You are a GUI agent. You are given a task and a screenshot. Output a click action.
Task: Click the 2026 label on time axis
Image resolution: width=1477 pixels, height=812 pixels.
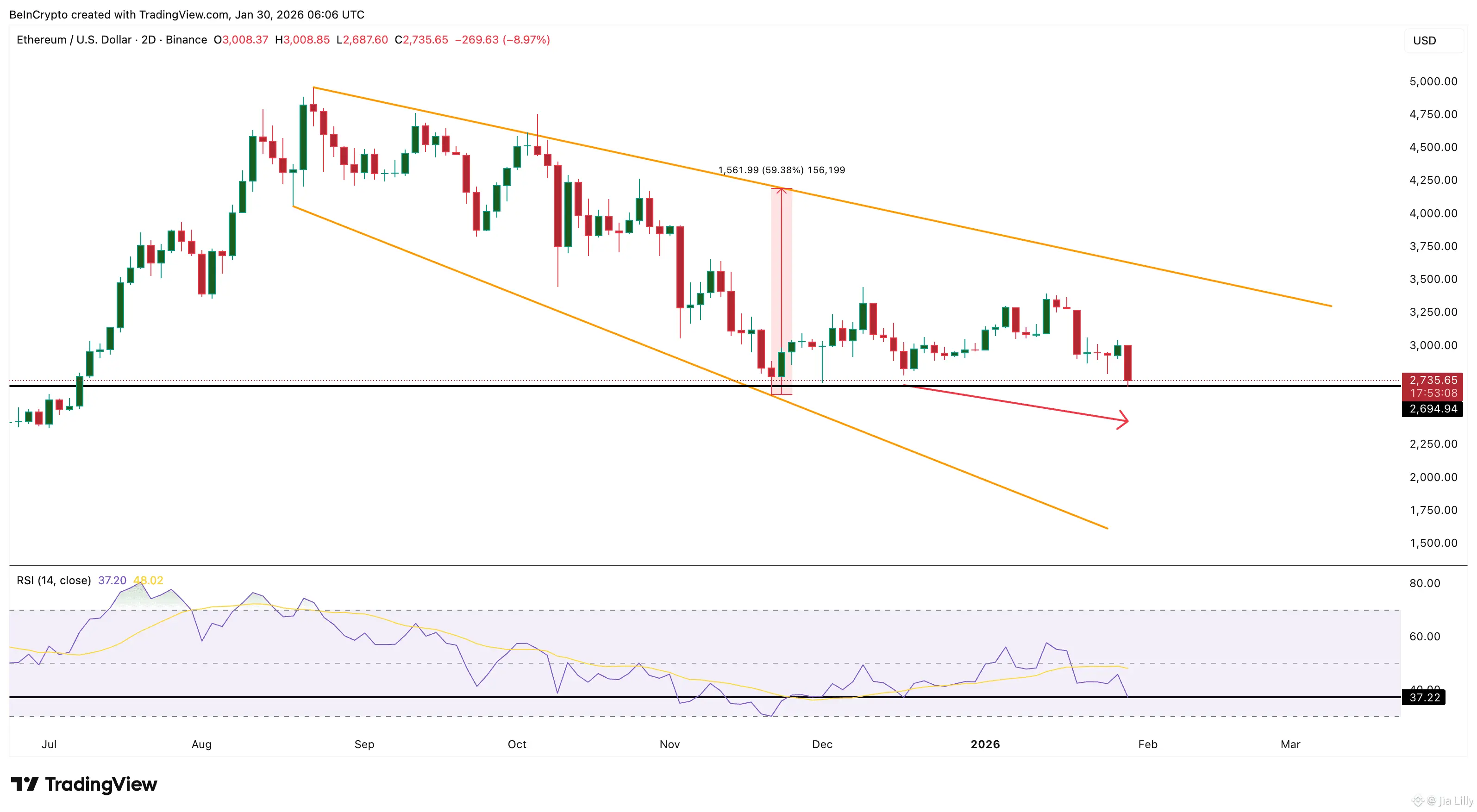985,744
